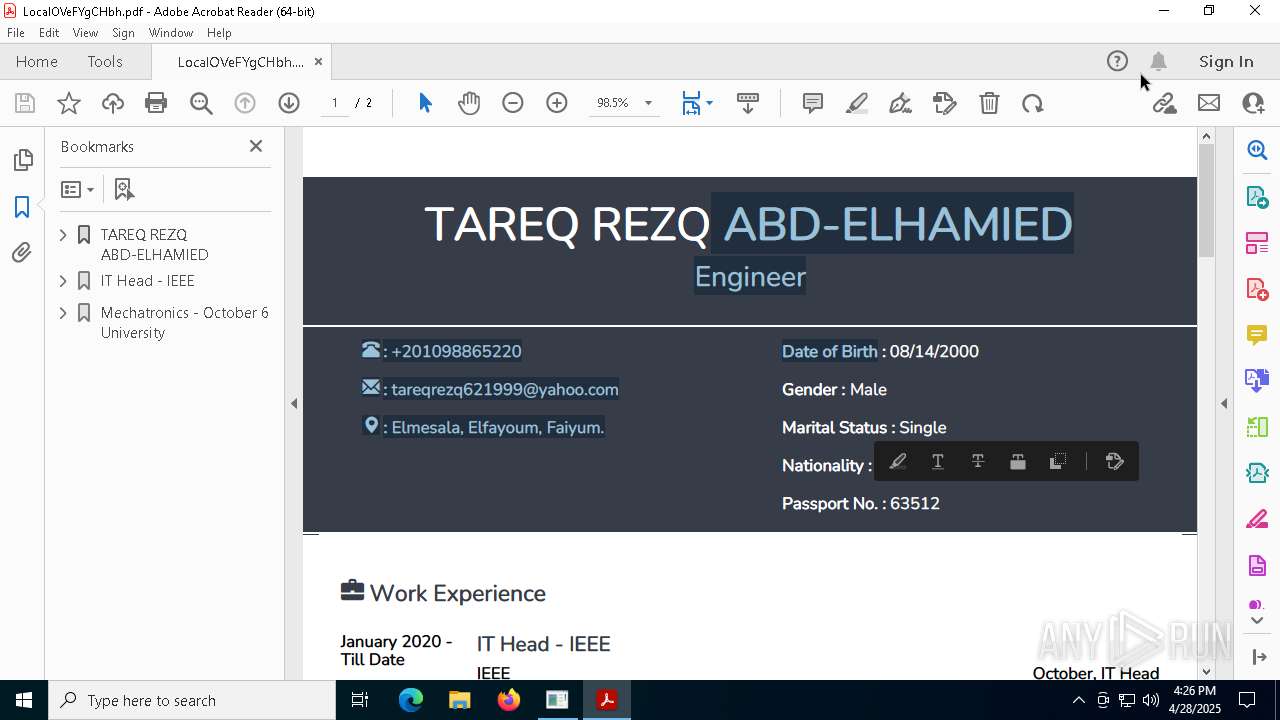The height and width of the screenshot is (720, 1280).
Task: Open notifications bell icon
Action: (1158, 61)
